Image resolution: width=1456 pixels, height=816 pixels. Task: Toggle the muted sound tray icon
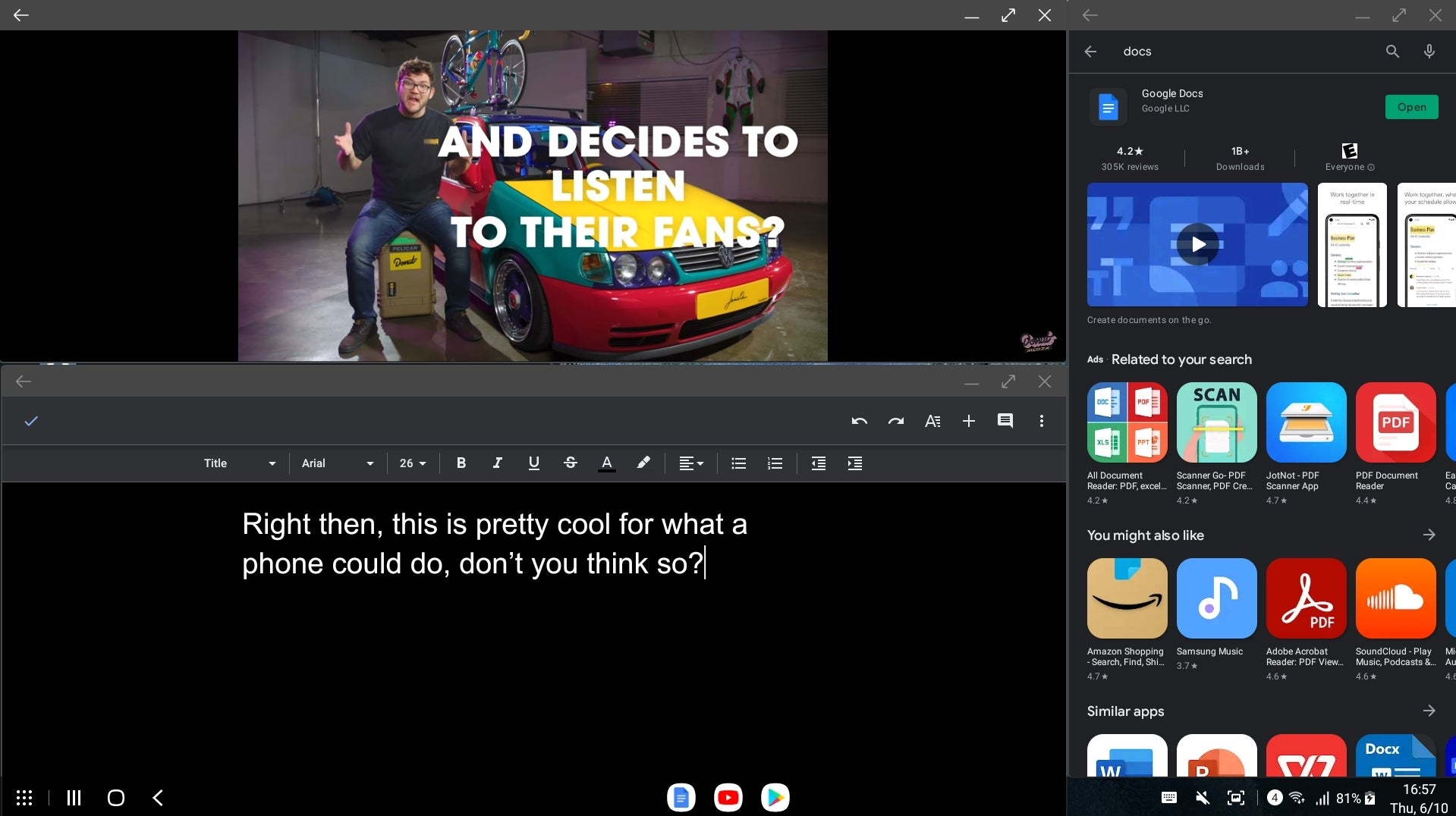click(x=1202, y=798)
